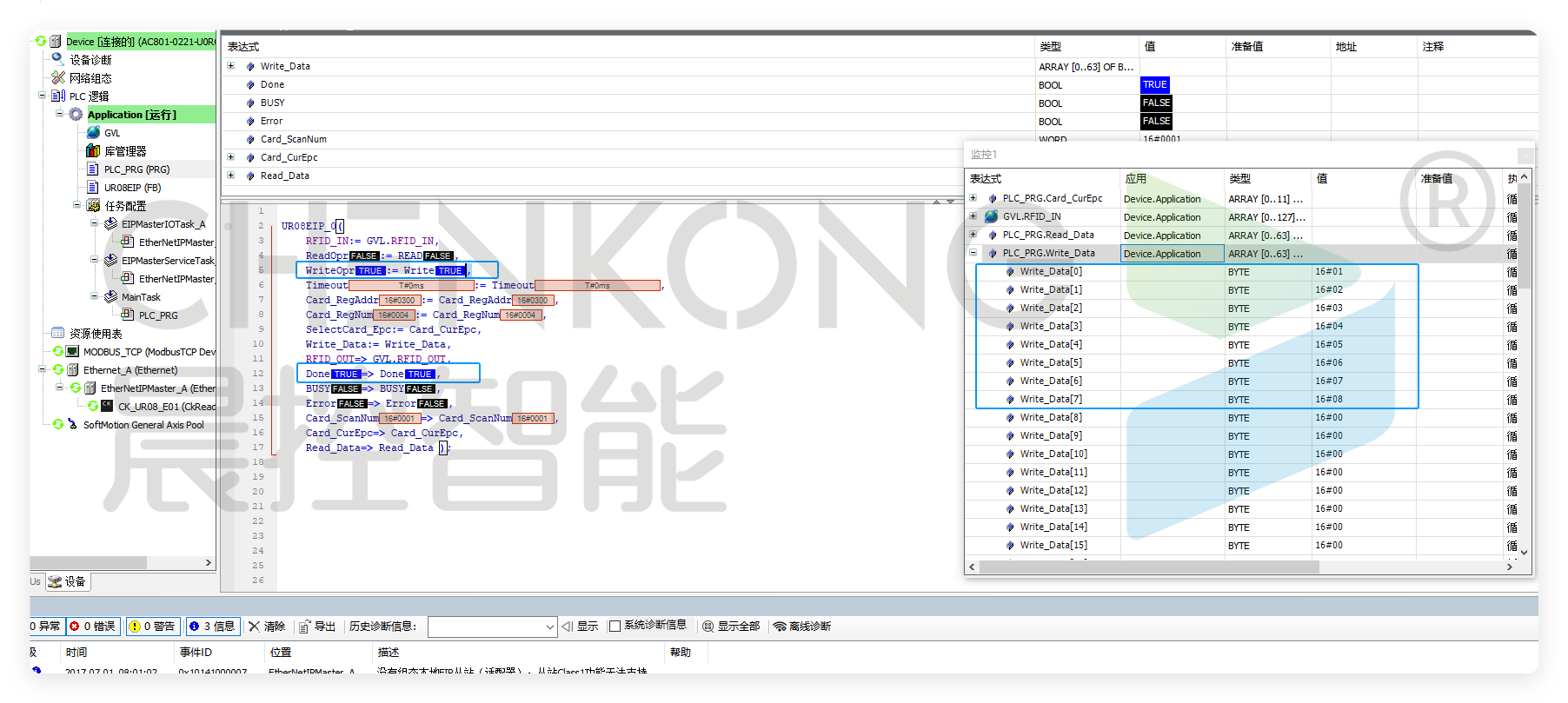Click the Card_ScanNum row in variable table

591,139
